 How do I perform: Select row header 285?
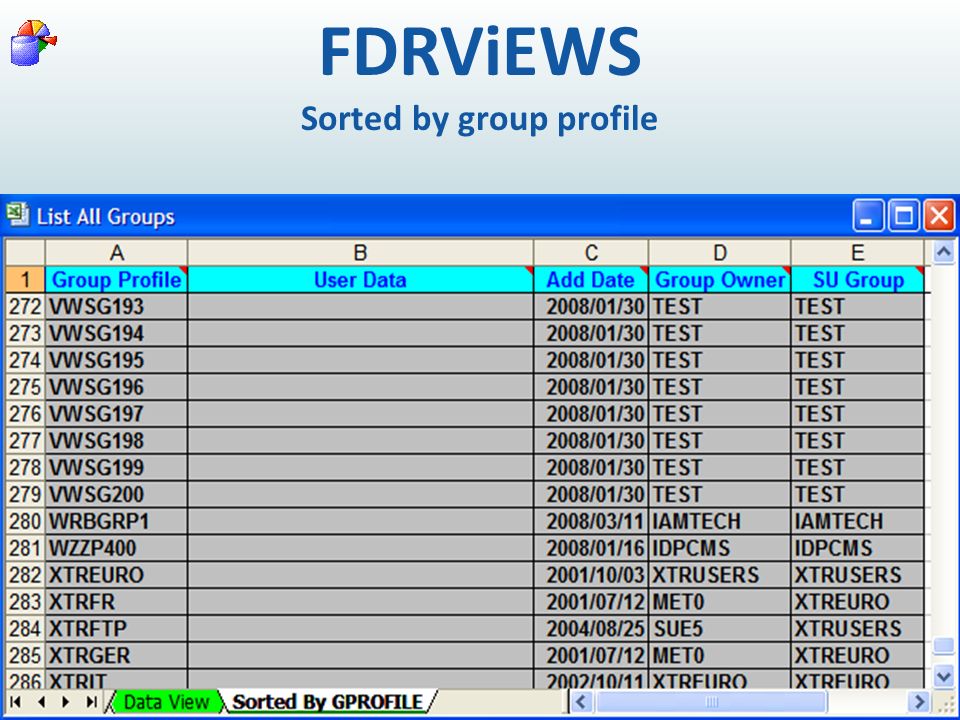(x=25, y=656)
